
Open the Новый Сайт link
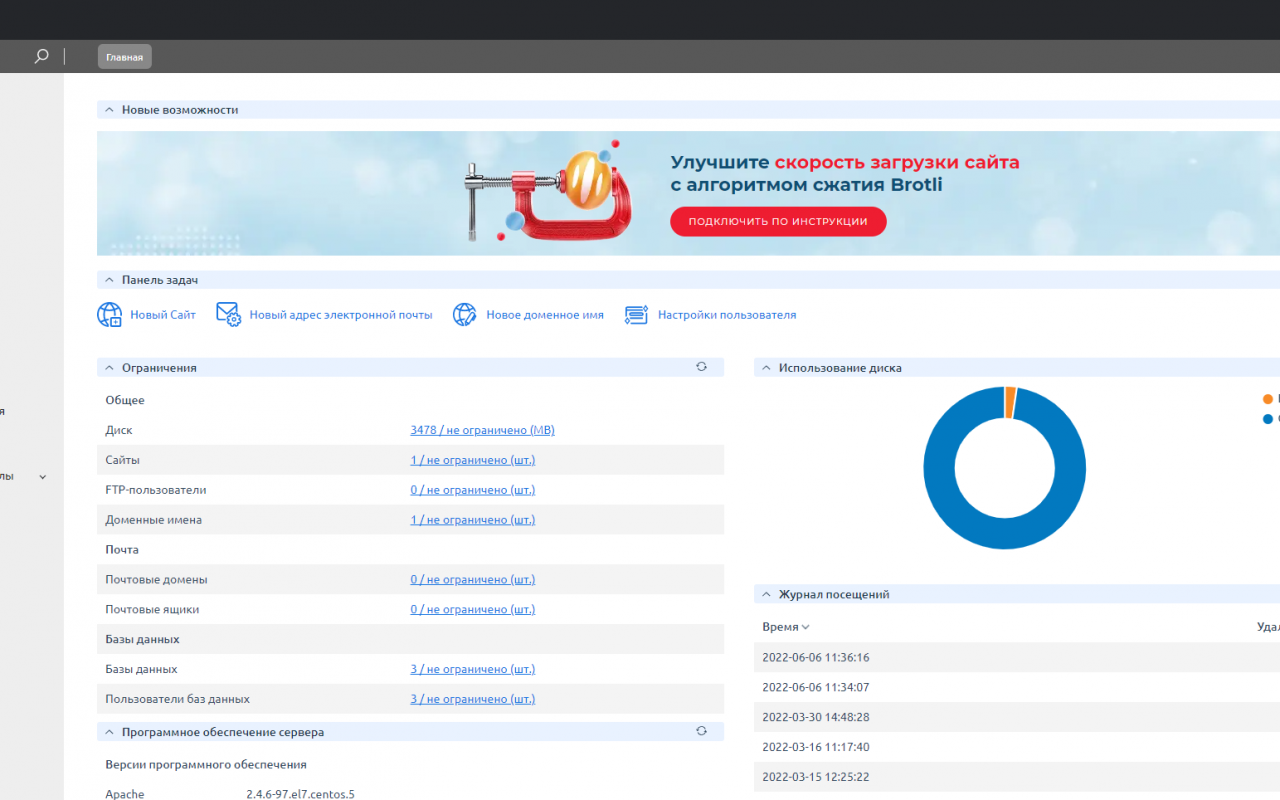point(163,315)
